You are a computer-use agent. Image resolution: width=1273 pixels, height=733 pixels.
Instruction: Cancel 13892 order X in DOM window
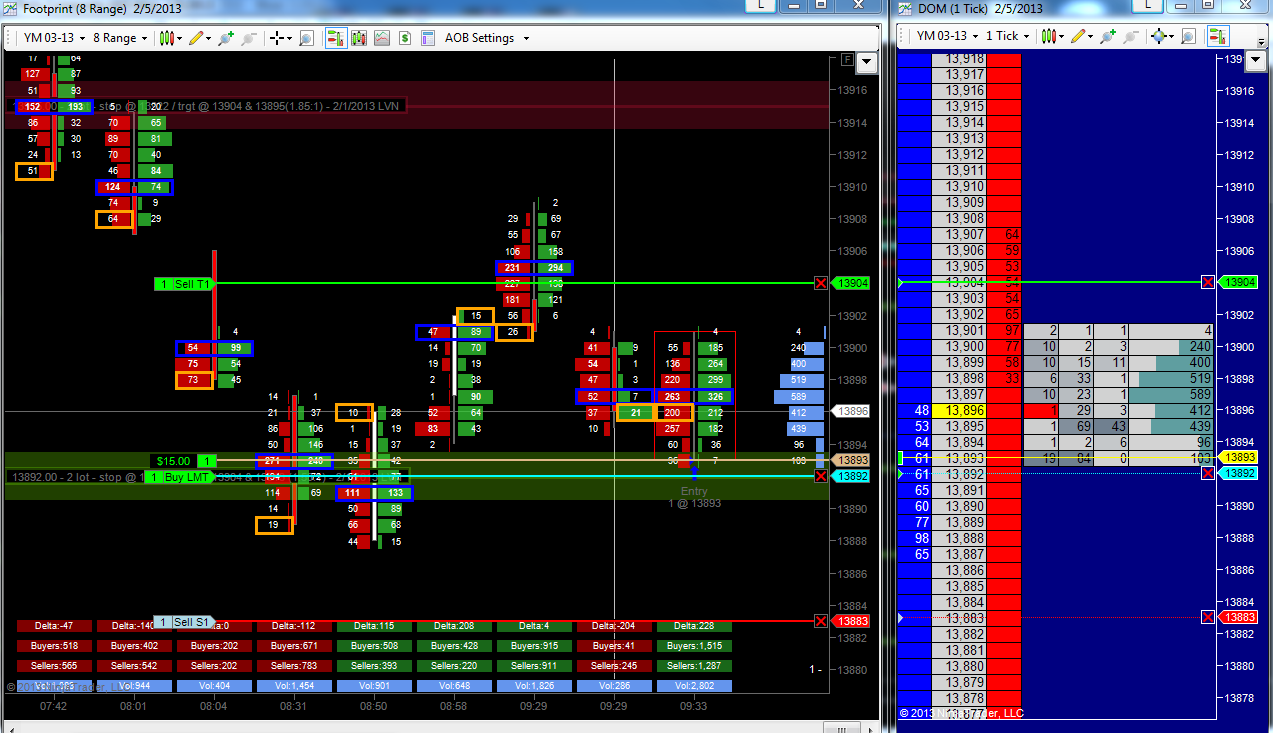[x=1208, y=472]
